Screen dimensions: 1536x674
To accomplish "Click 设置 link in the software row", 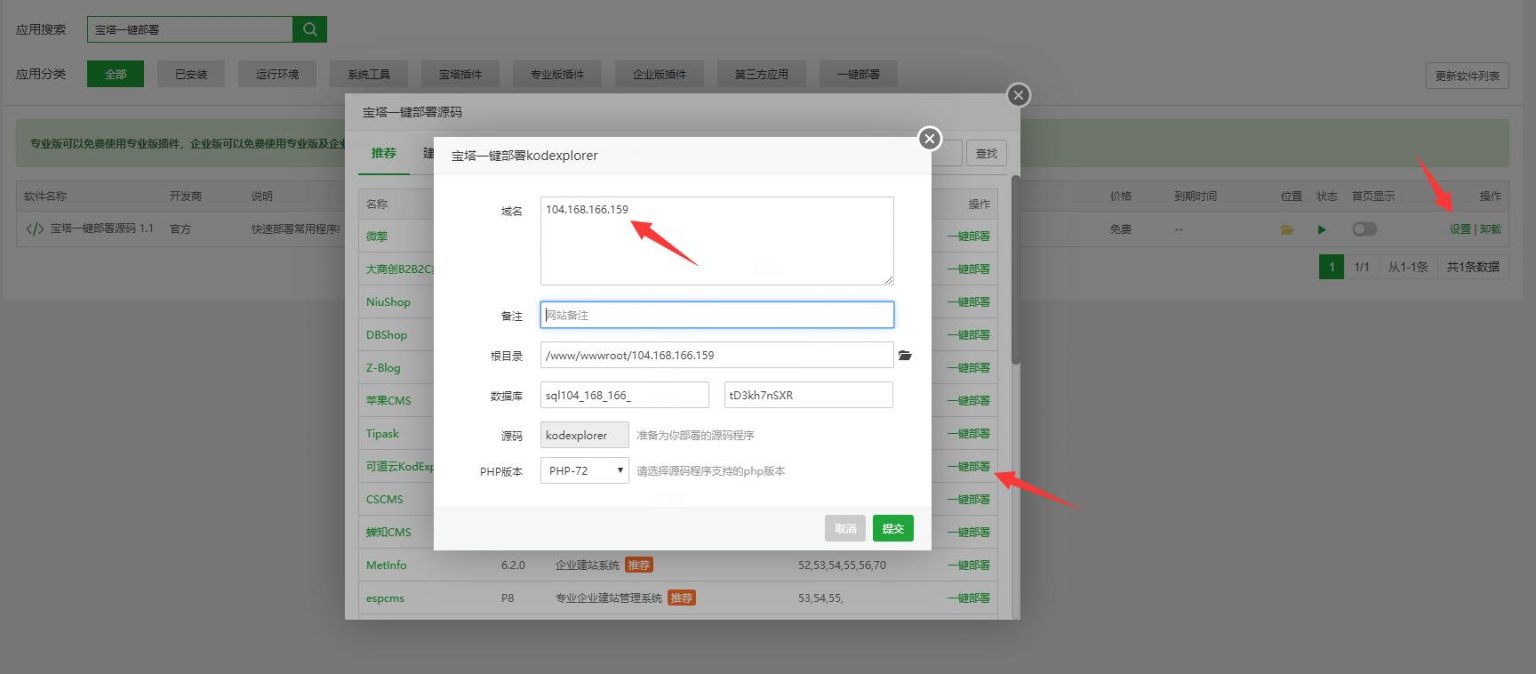I will point(1460,229).
